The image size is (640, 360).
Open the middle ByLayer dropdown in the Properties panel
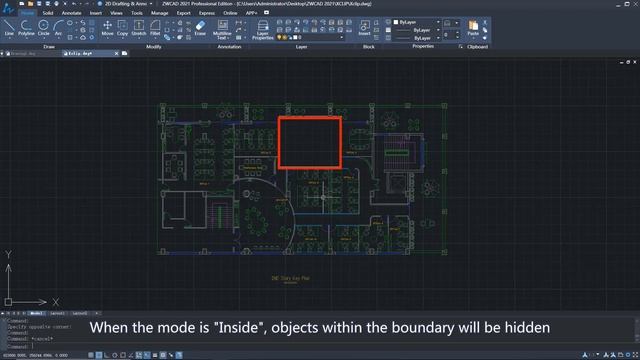pos(438,30)
